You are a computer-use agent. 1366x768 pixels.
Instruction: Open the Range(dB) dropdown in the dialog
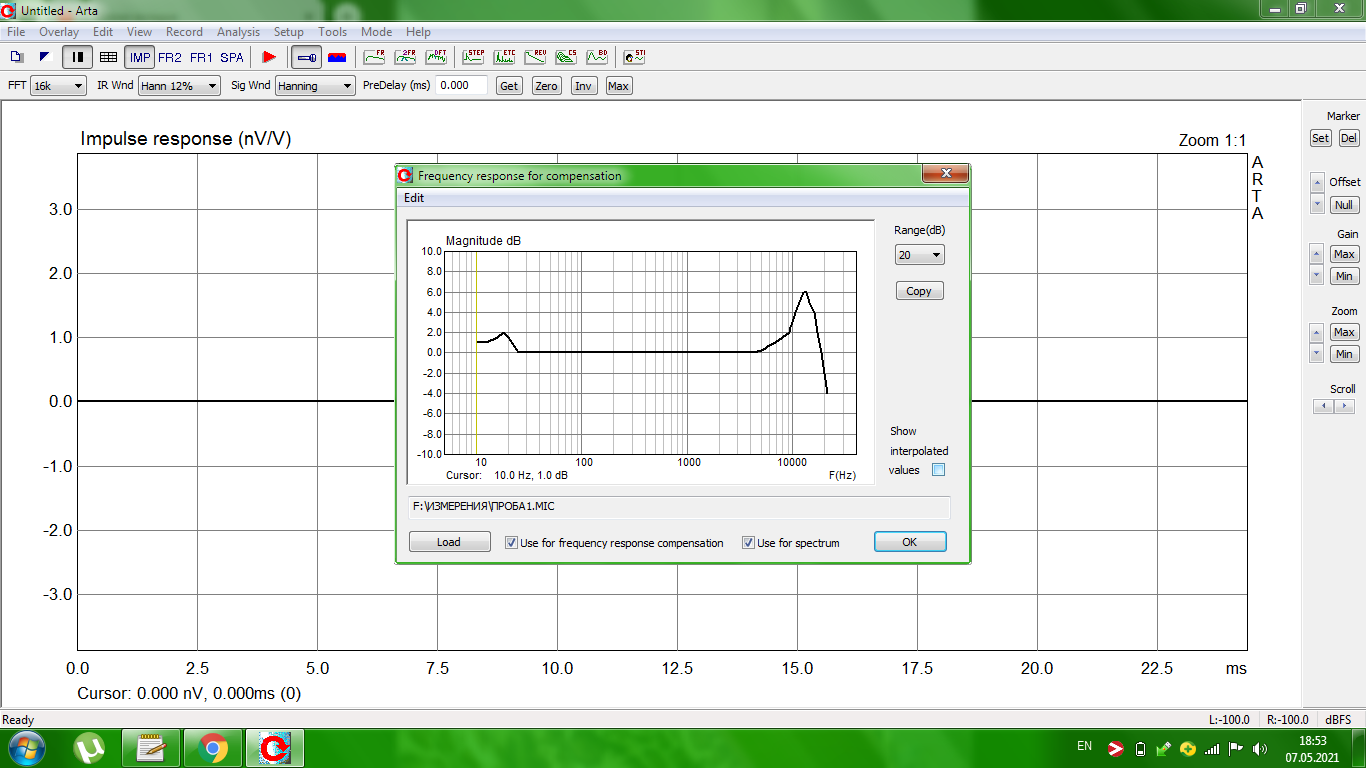click(920, 255)
